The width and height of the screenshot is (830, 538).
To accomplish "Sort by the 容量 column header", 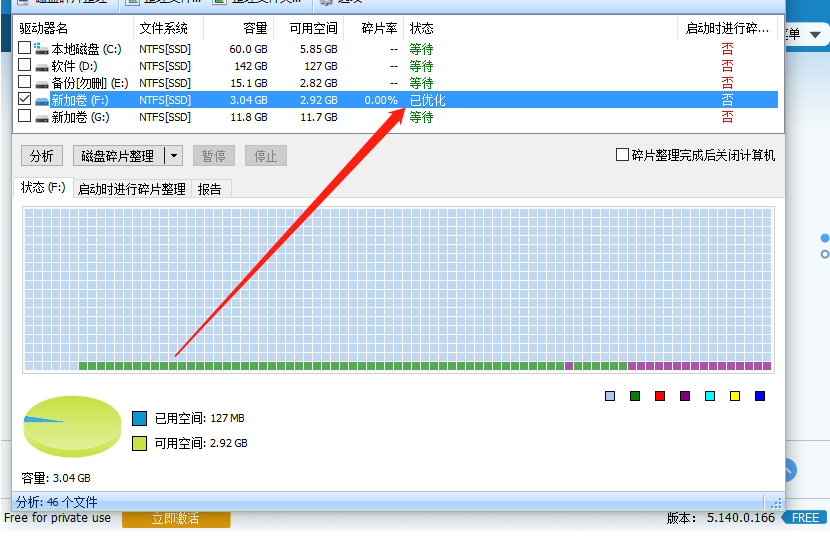I will click(239, 28).
